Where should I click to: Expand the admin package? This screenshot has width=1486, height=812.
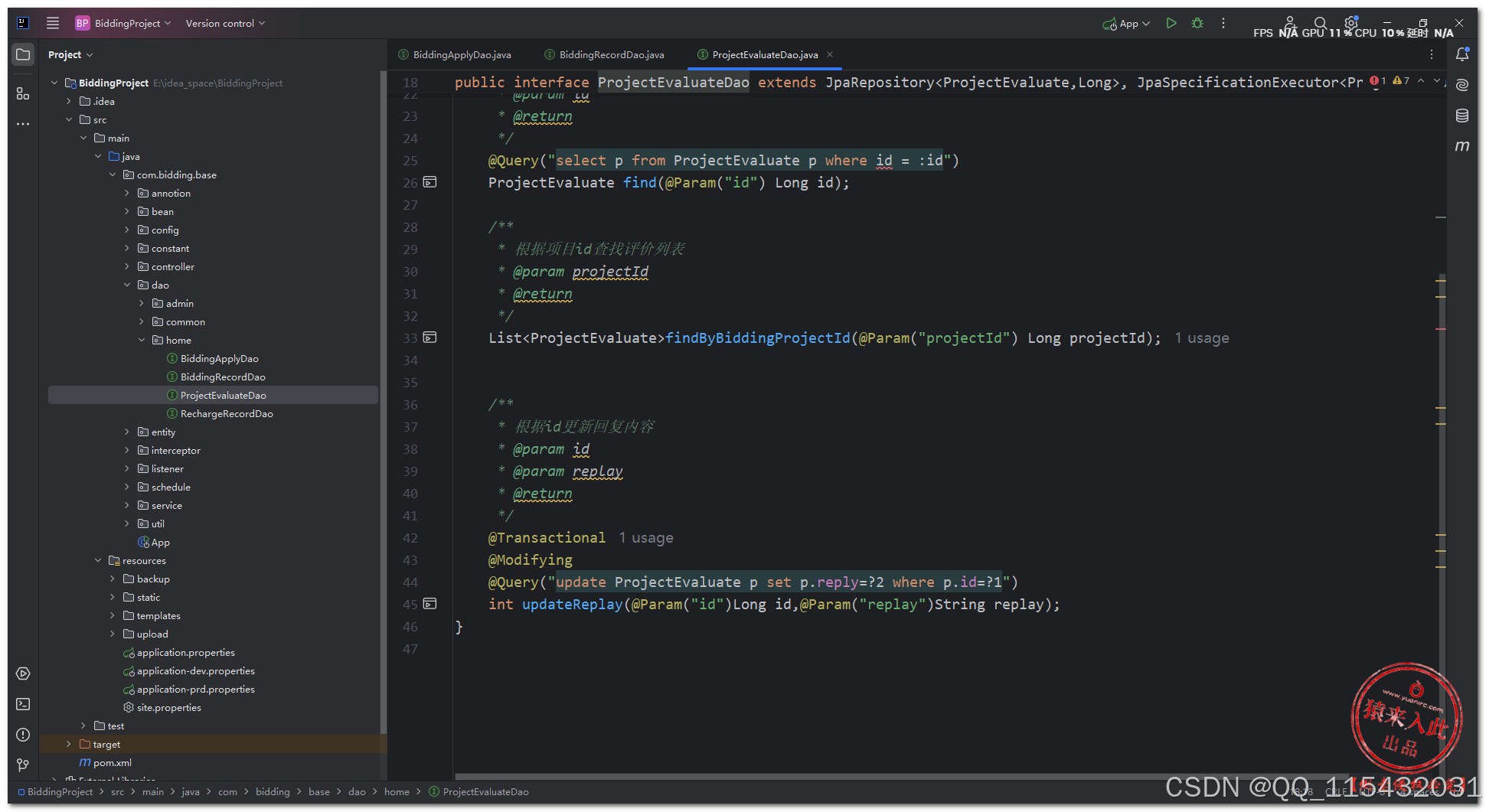142,303
